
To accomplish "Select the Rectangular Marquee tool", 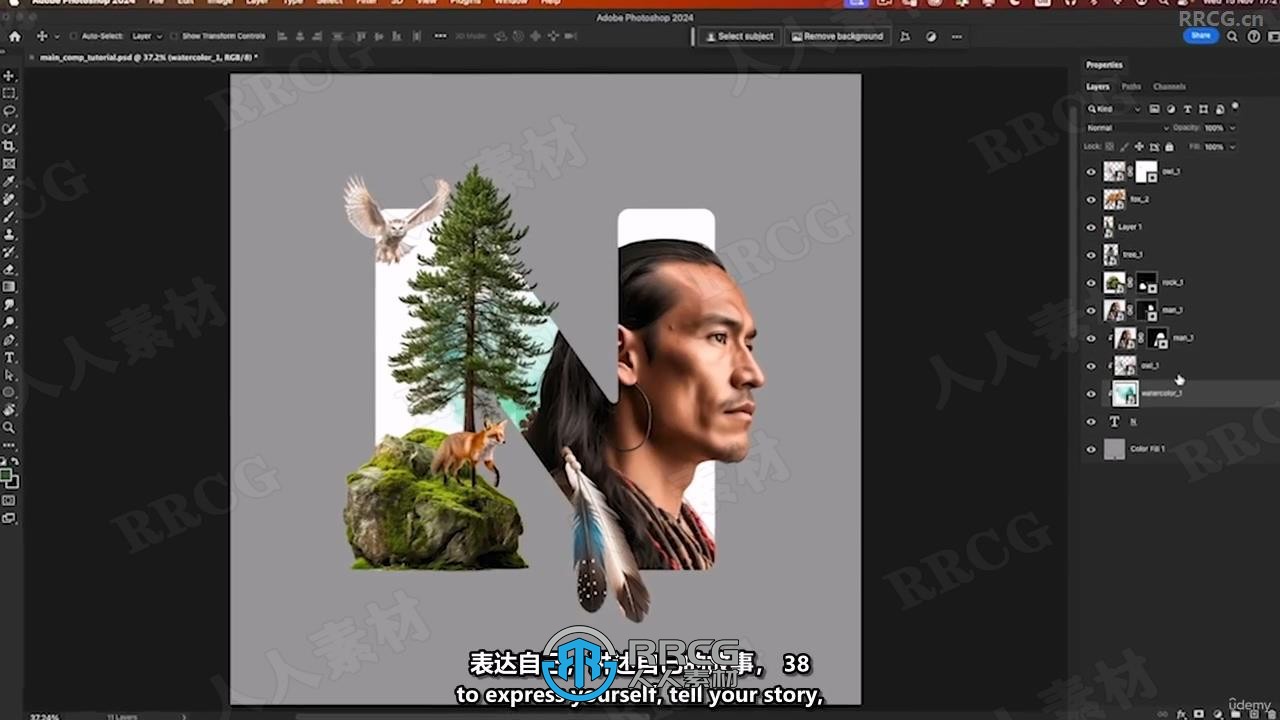I will click(9, 93).
